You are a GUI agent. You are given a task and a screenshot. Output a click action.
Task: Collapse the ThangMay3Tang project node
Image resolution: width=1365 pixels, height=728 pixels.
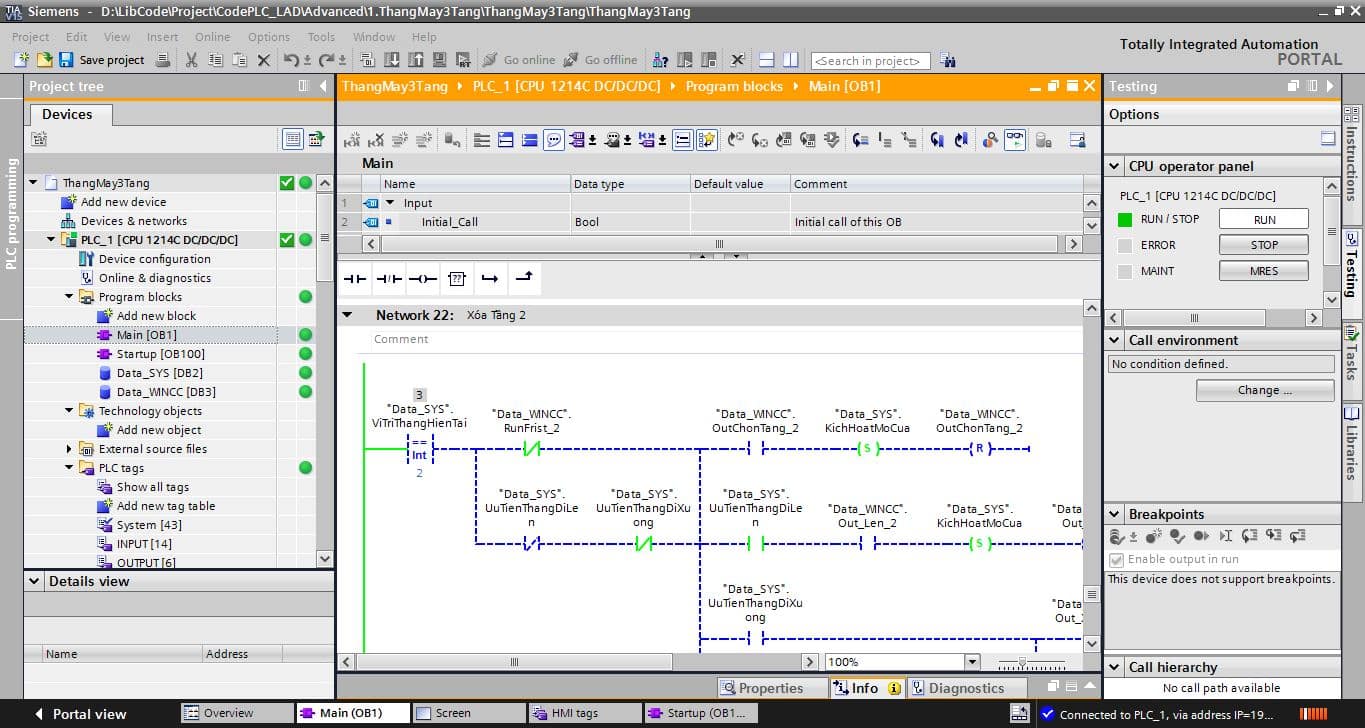[34, 183]
